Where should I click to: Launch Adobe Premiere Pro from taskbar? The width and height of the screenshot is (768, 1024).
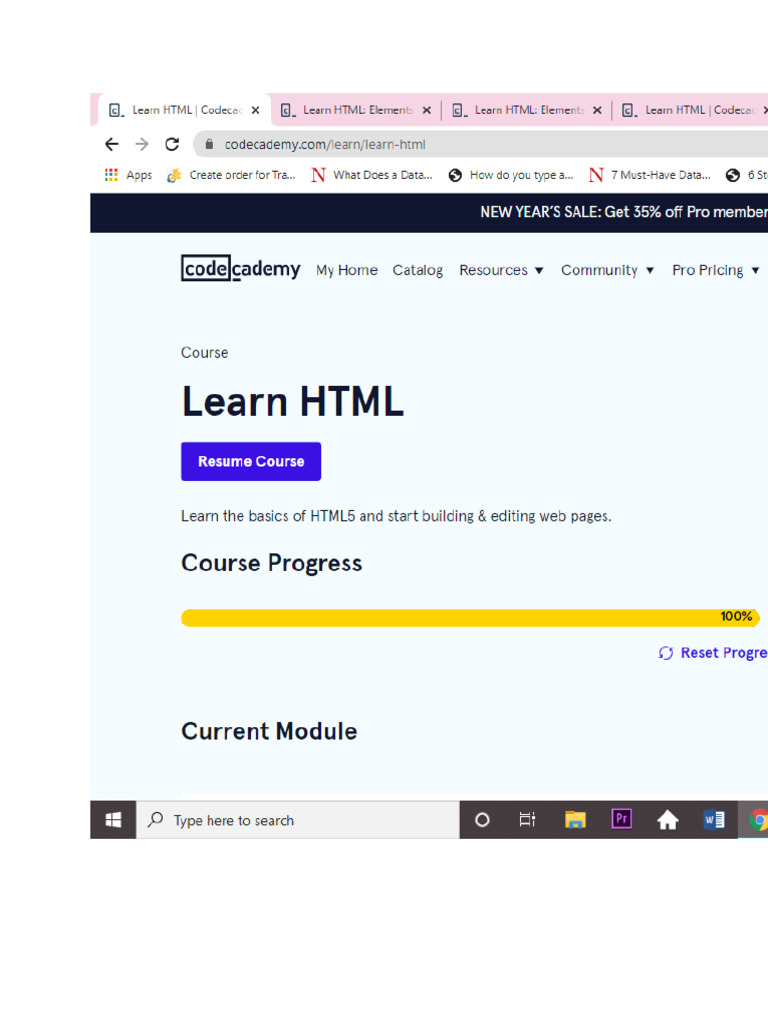621,818
